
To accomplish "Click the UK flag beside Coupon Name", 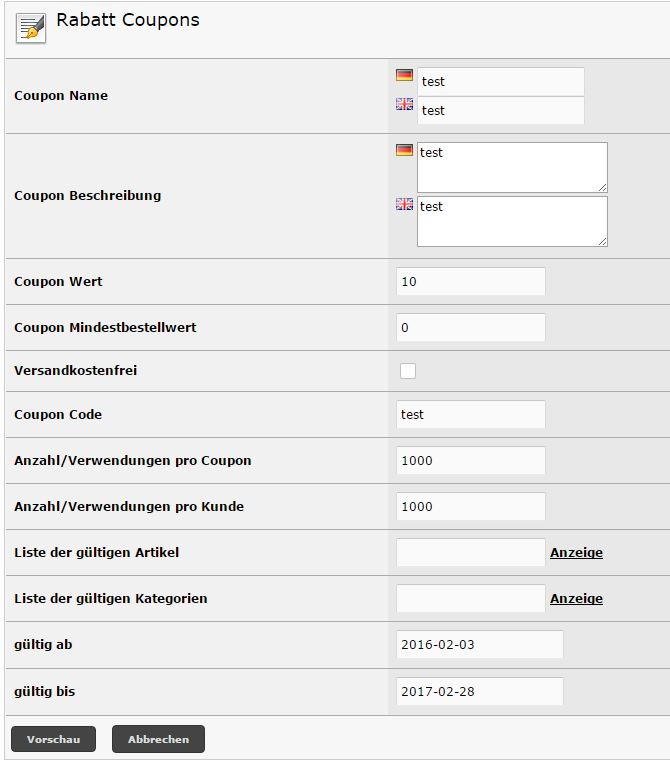I will (404, 104).
